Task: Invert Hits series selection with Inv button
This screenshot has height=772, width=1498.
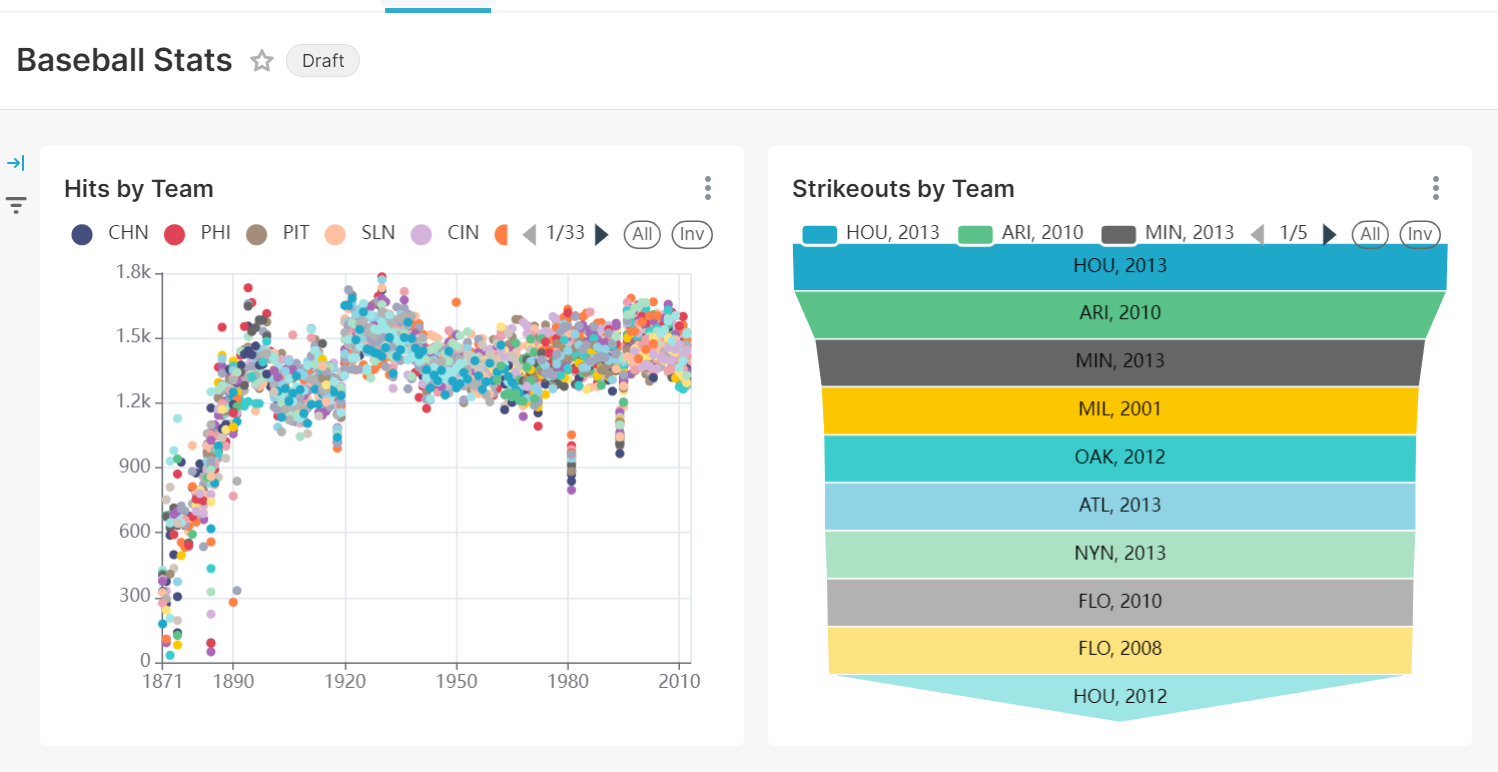Action: [x=692, y=234]
